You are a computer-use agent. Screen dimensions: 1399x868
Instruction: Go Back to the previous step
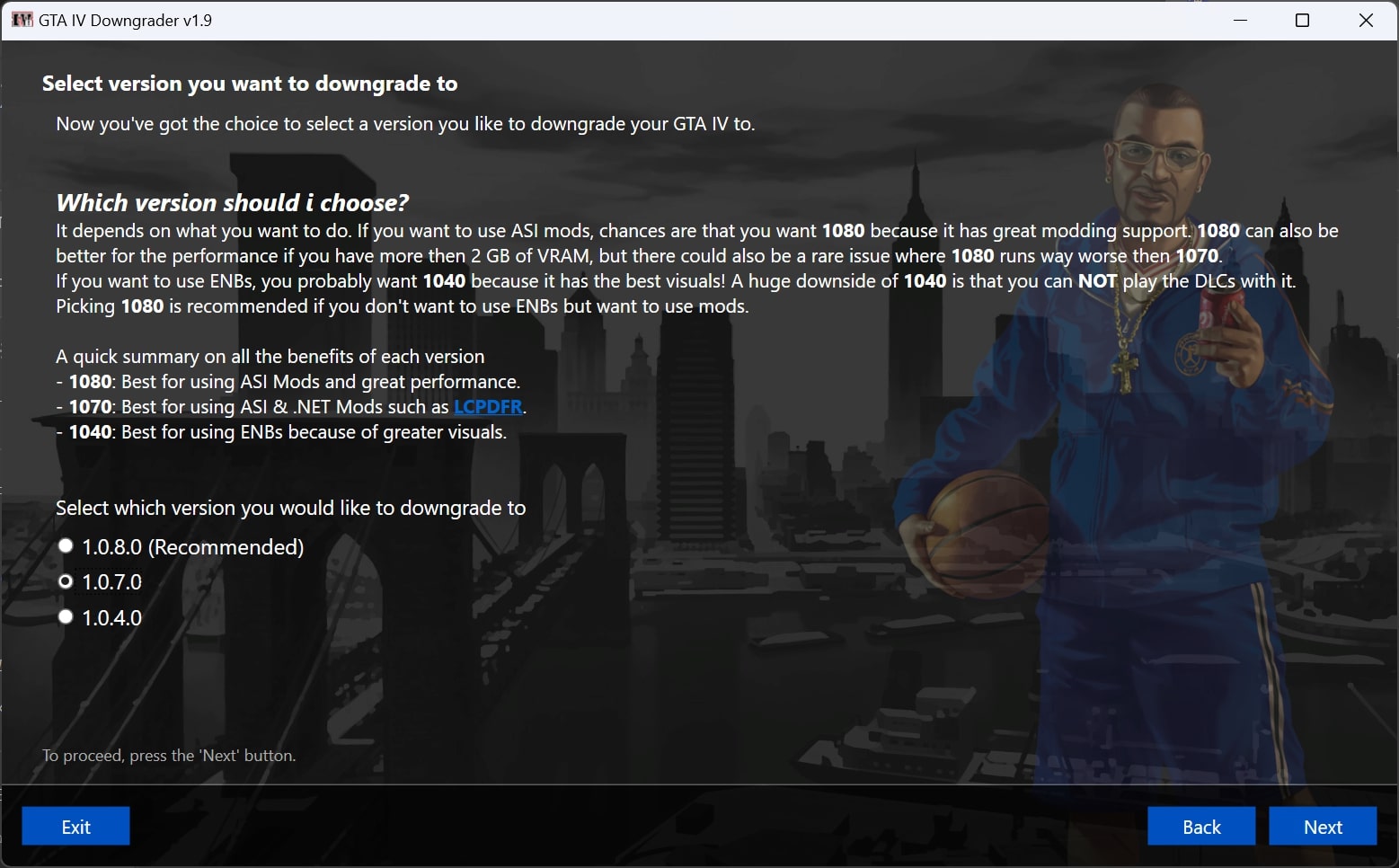click(x=1201, y=827)
